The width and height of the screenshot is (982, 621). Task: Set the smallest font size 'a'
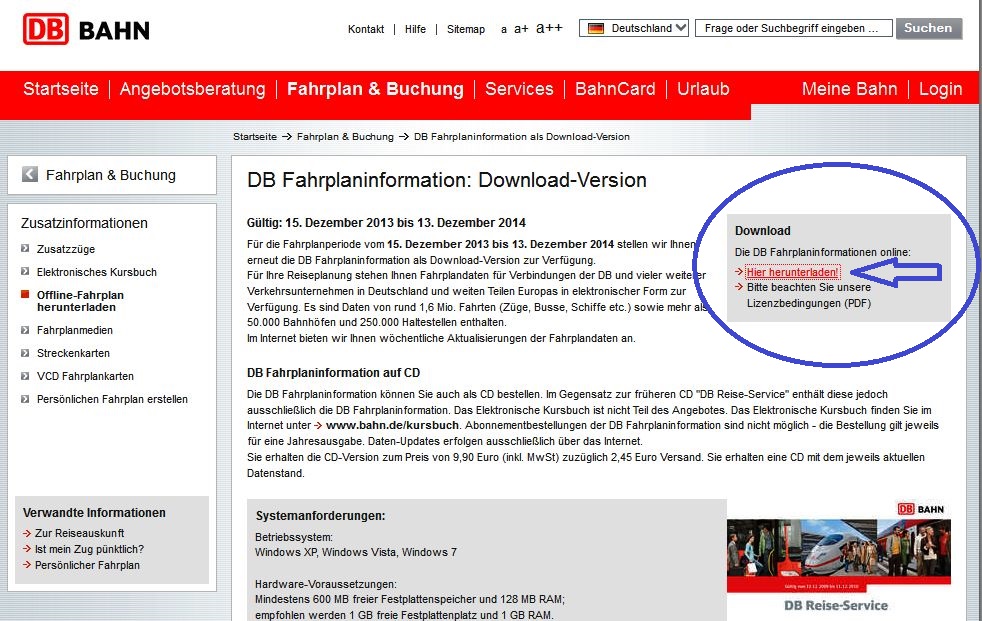pyautogui.click(x=504, y=29)
